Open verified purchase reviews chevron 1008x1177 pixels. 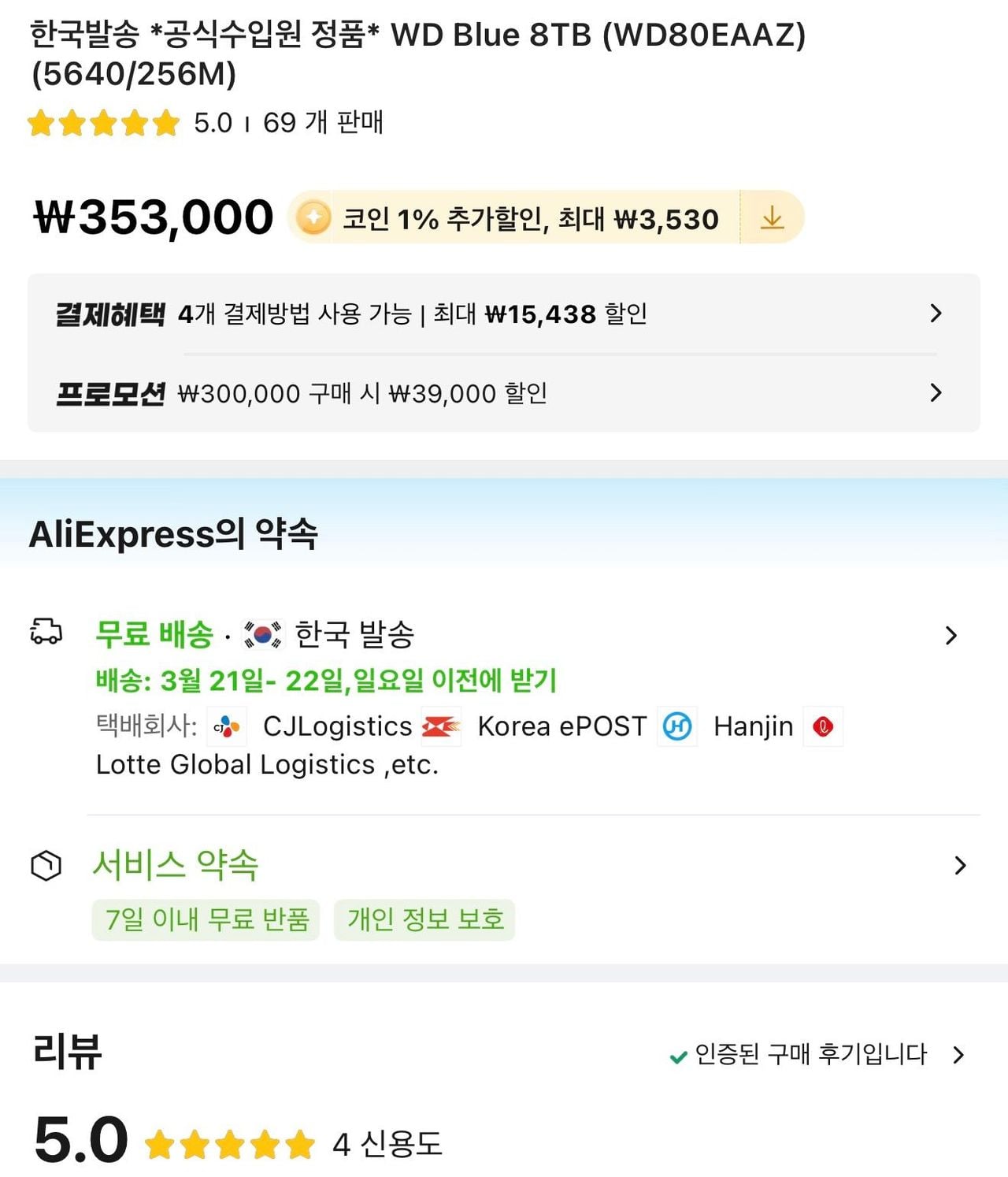958,1055
